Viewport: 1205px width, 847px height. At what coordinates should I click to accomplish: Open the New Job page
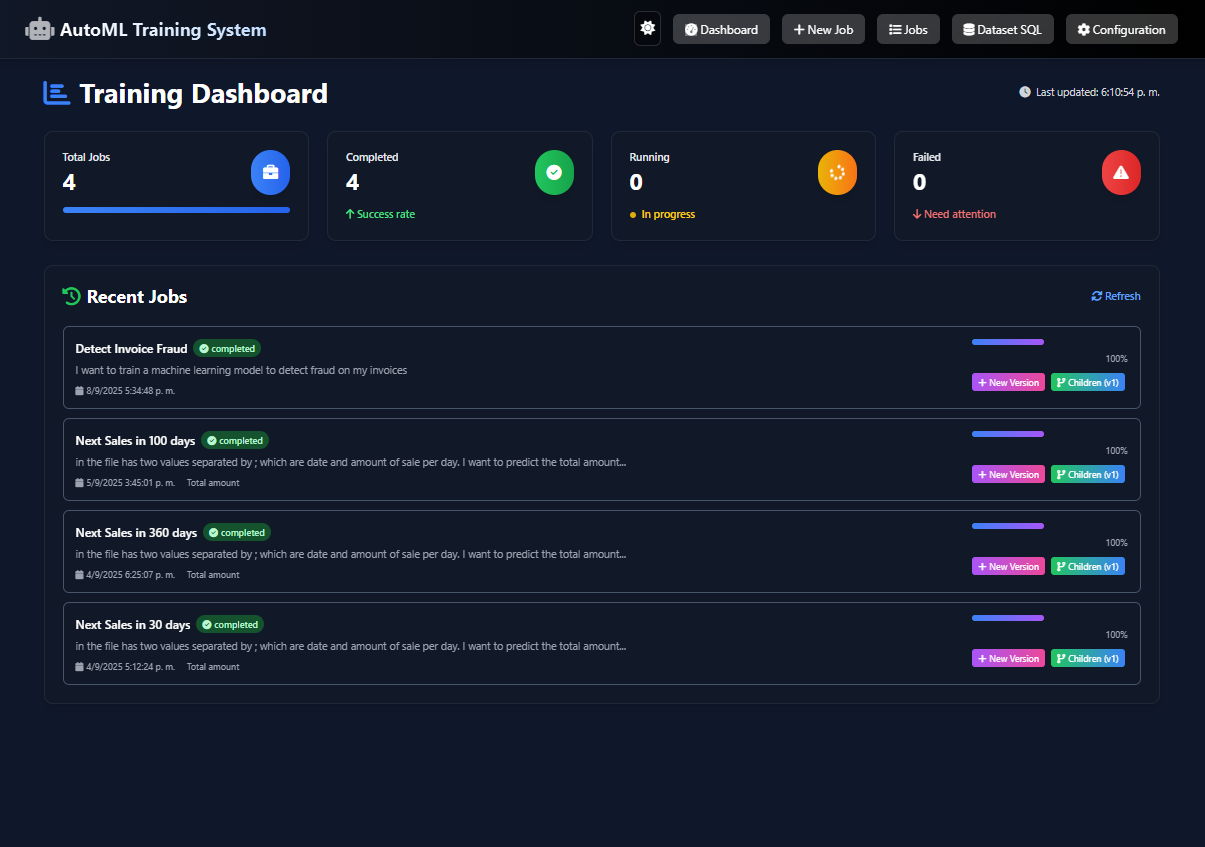coord(823,30)
